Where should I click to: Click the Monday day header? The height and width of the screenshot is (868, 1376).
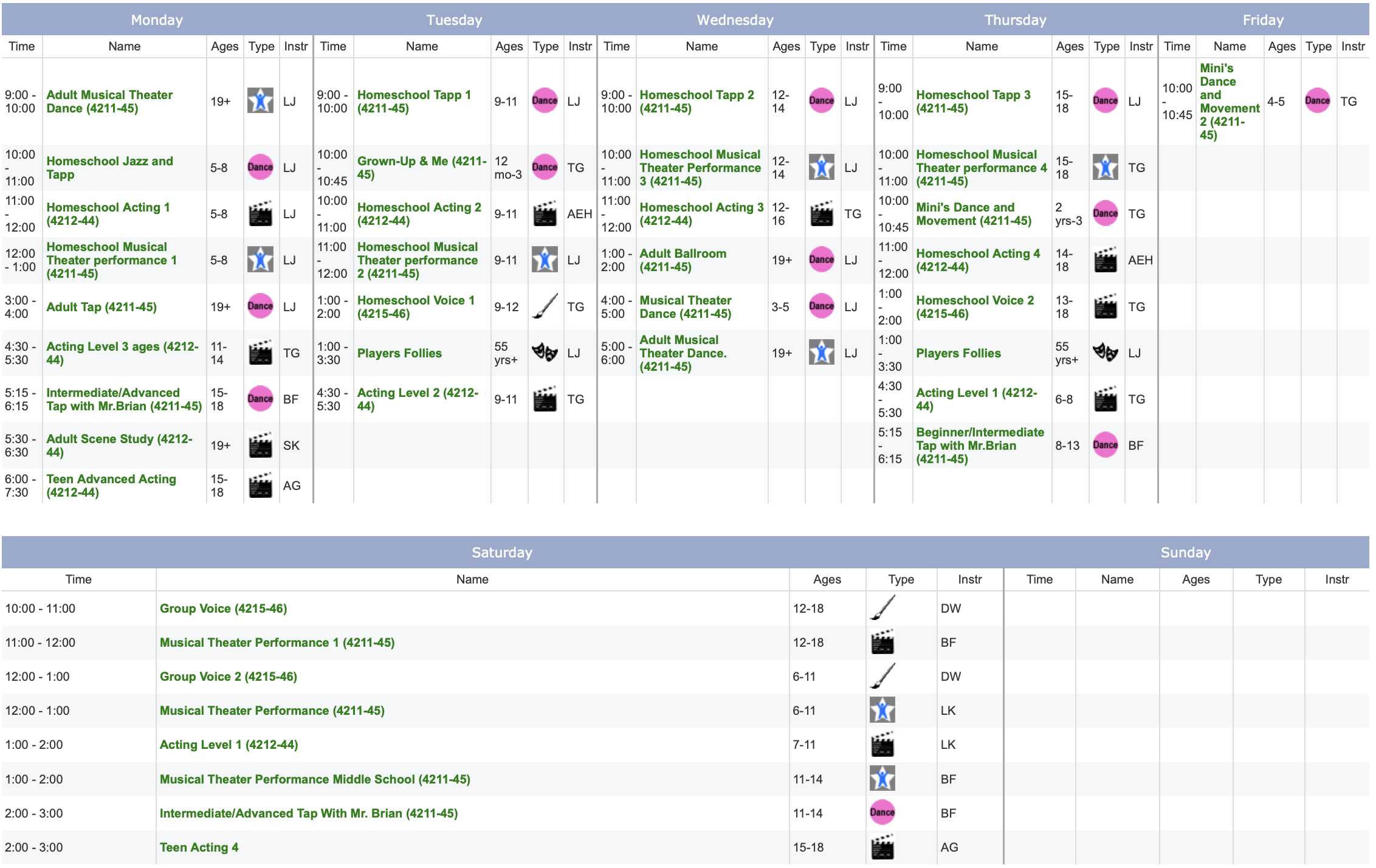[x=157, y=20]
